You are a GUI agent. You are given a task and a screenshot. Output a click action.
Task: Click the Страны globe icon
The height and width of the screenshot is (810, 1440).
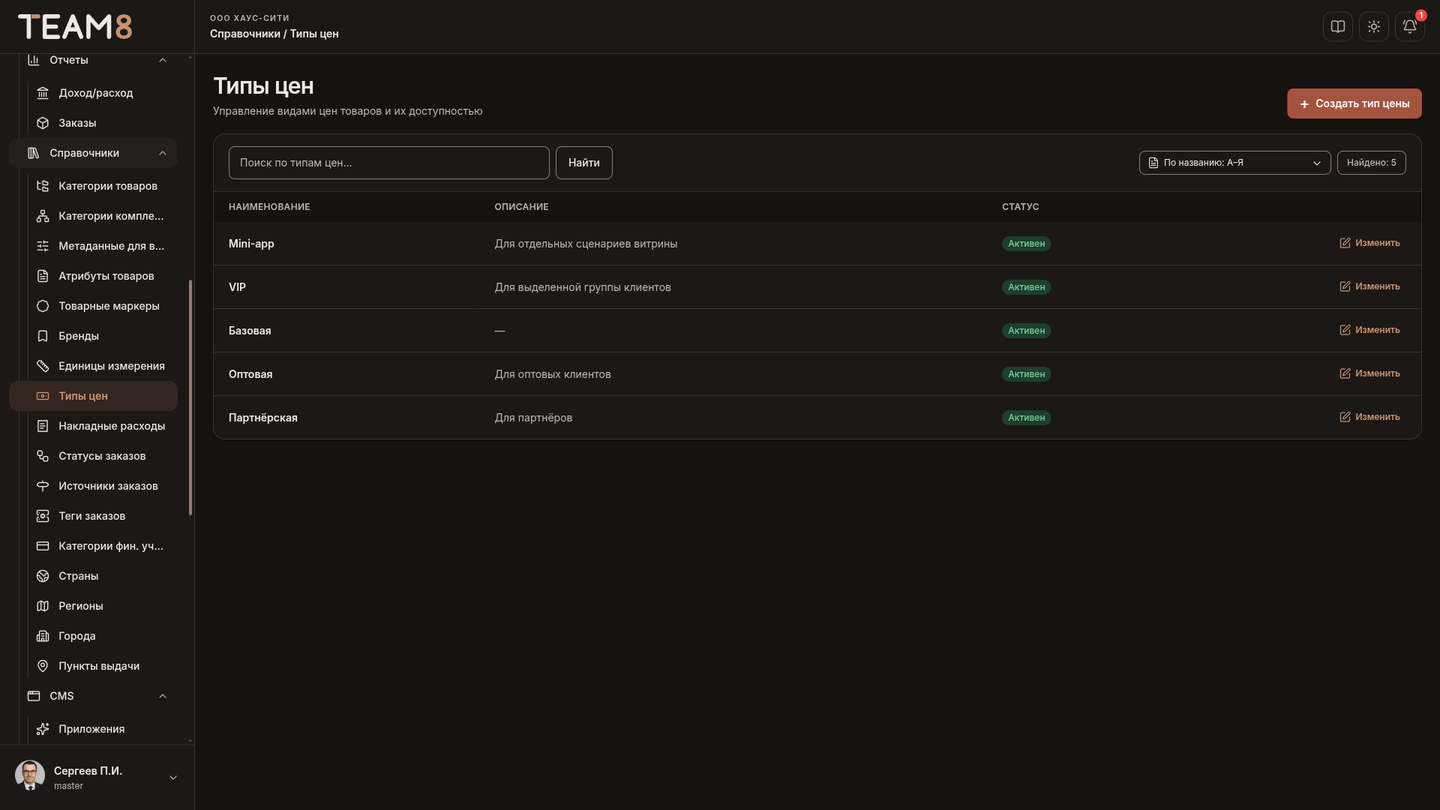click(x=43, y=576)
